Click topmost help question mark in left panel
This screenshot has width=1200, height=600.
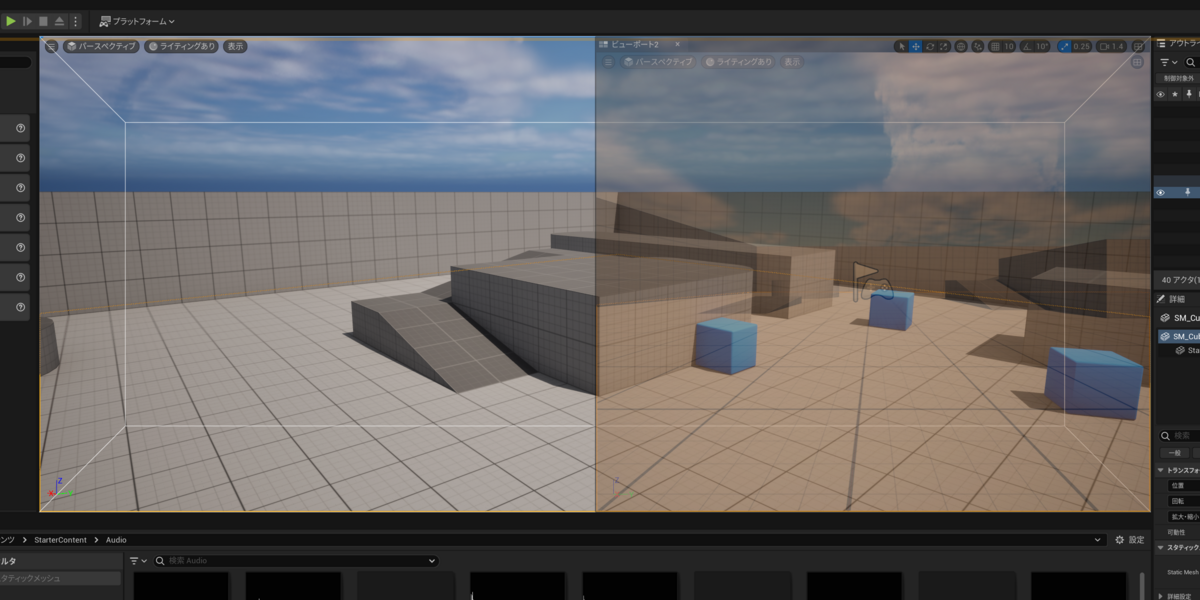point(20,128)
